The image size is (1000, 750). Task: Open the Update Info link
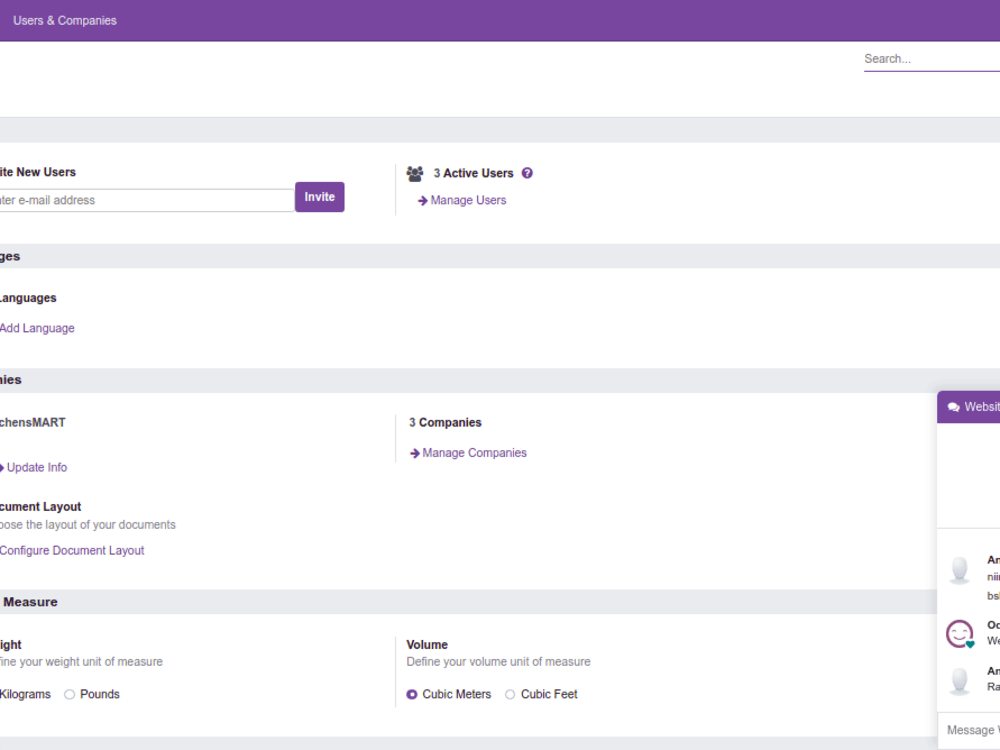(36, 467)
